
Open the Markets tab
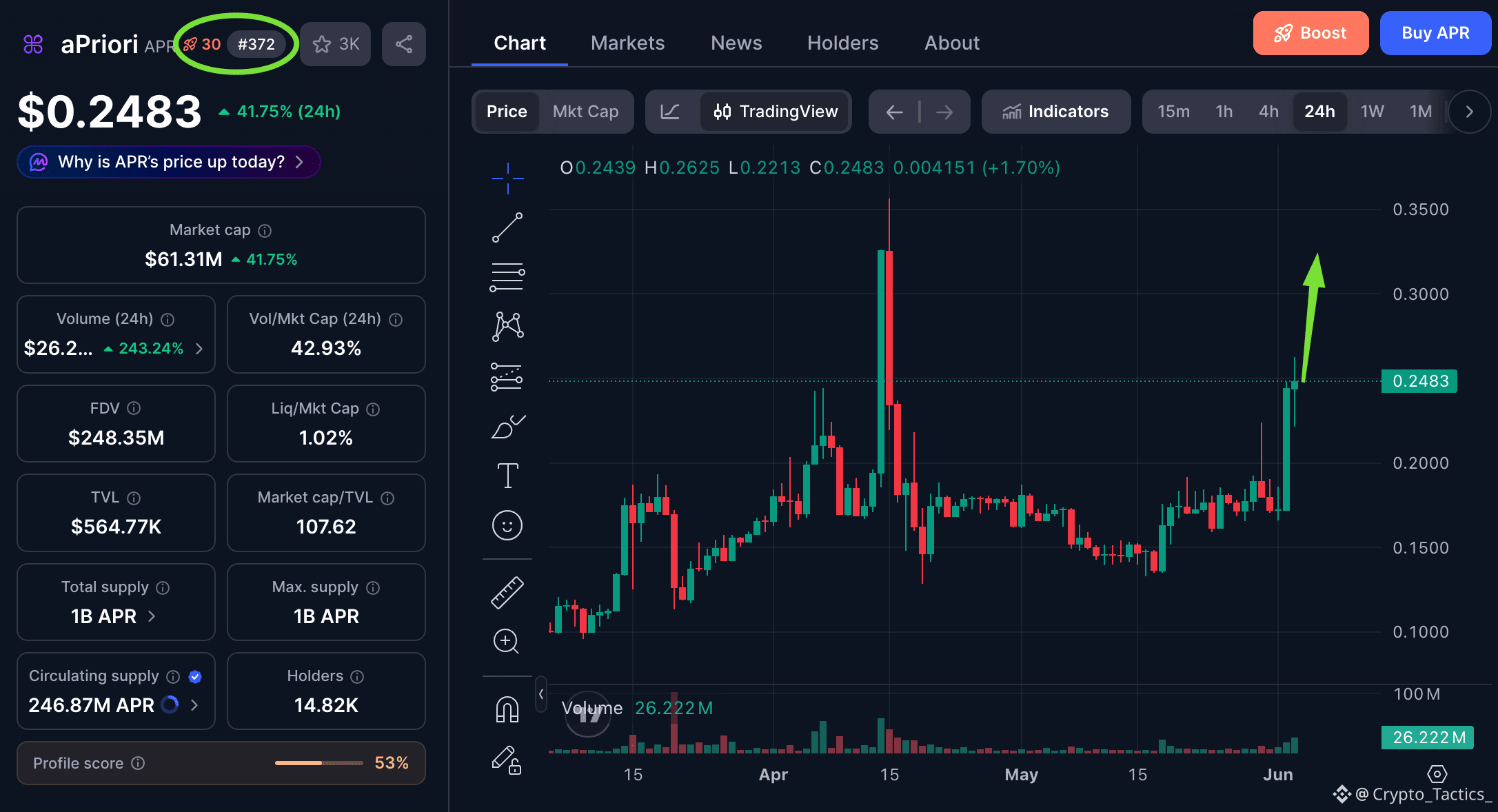[x=627, y=43]
